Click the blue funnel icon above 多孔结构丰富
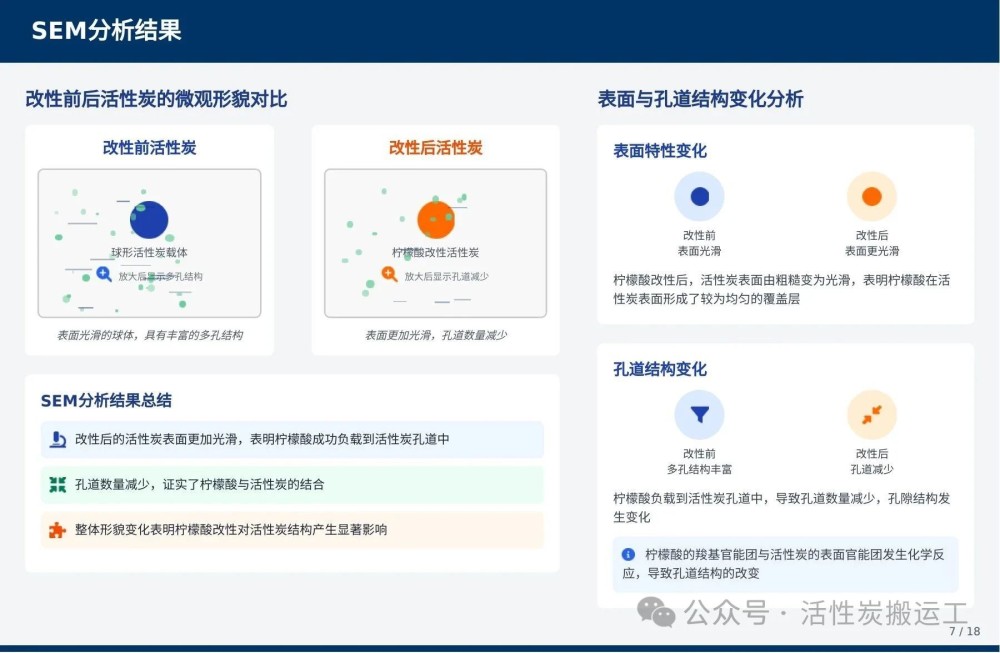 point(699,414)
